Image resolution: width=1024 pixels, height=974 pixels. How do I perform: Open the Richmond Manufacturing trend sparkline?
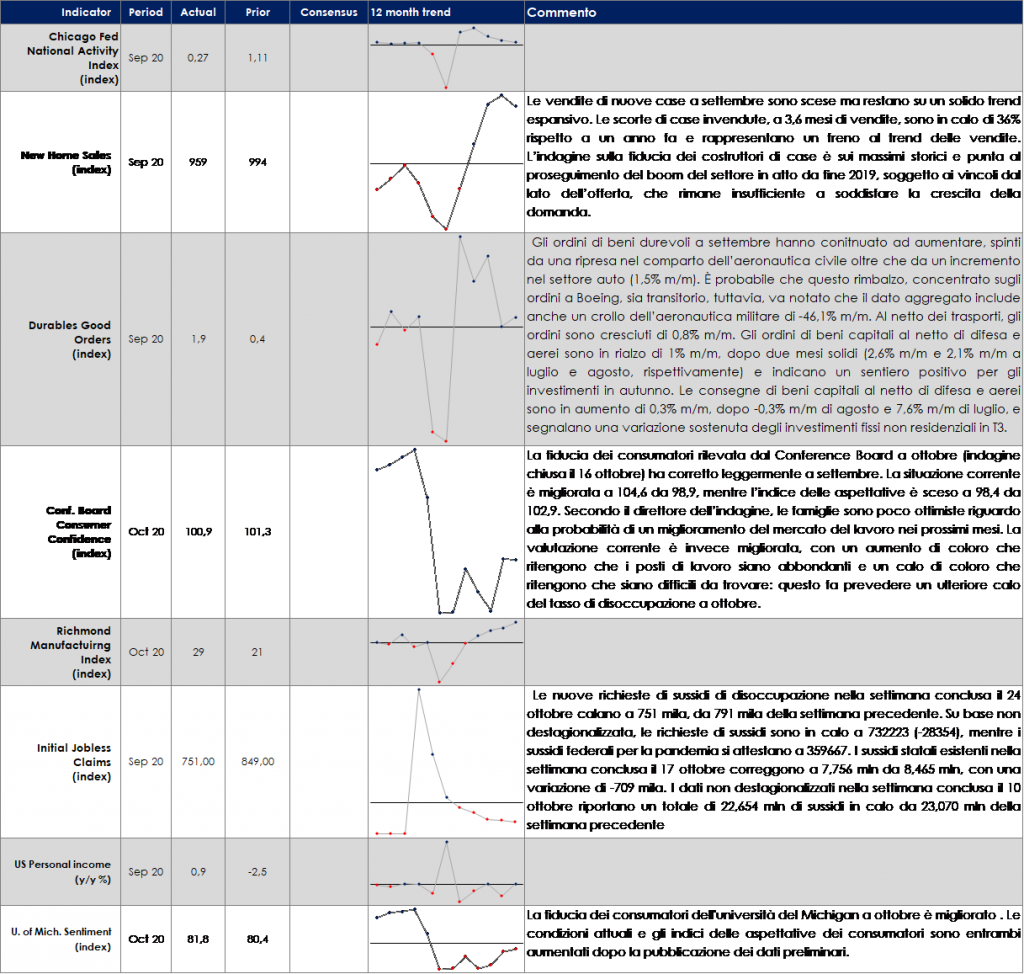coord(445,652)
